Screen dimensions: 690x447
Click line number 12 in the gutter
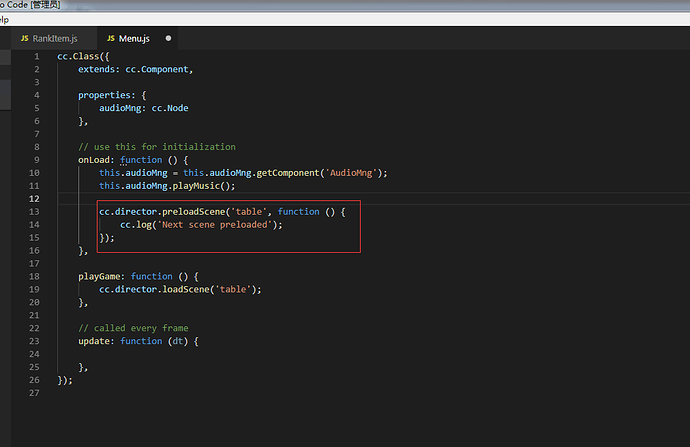click(x=34, y=199)
